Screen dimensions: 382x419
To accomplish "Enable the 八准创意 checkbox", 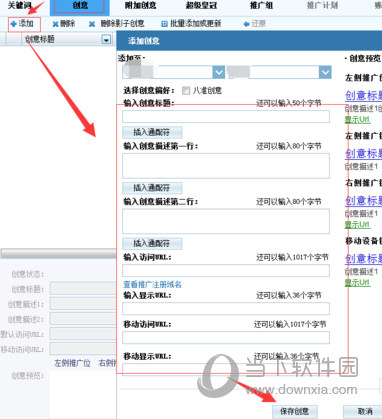I will (186, 90).
